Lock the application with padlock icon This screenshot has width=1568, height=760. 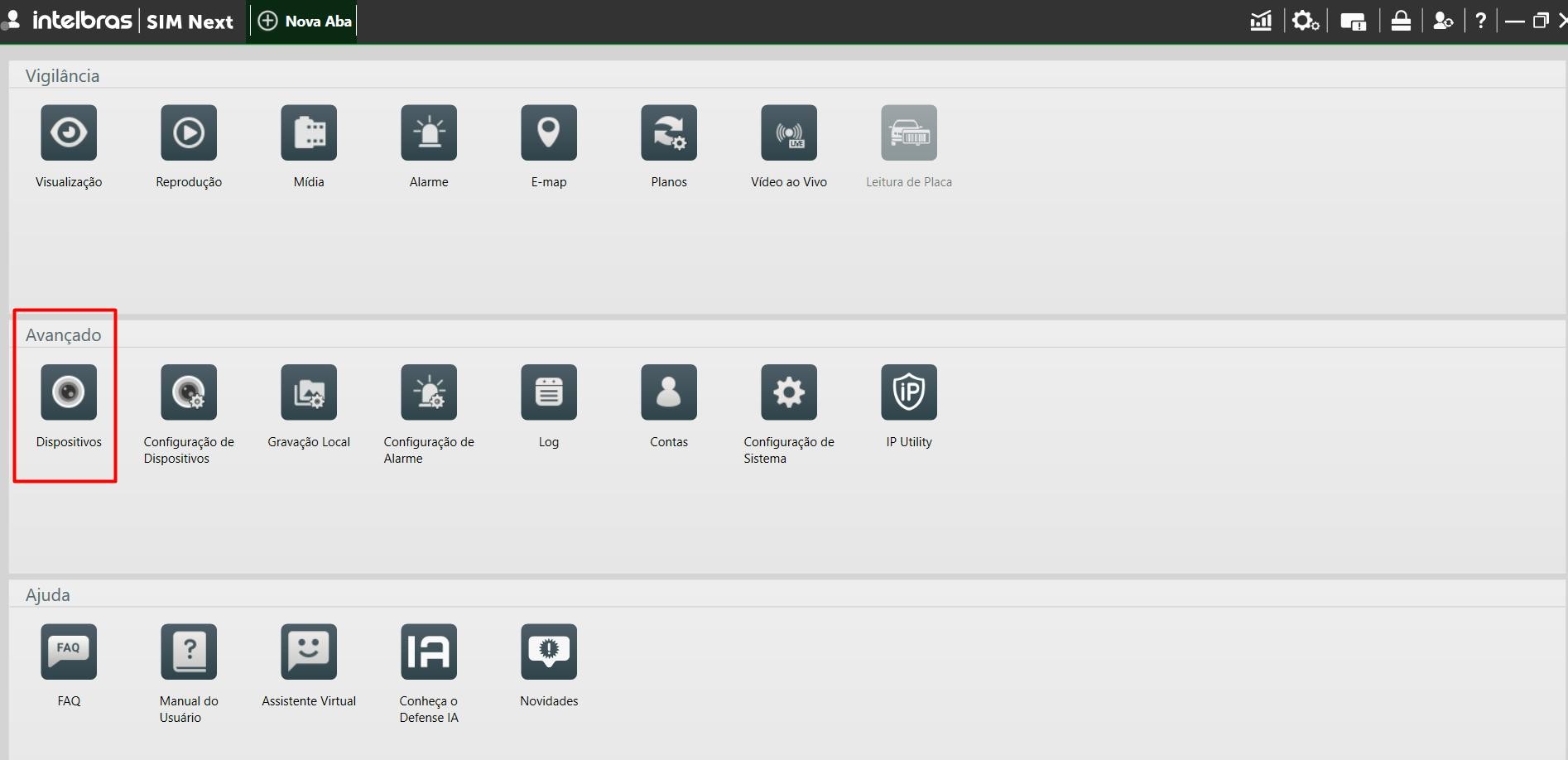[1401, 21]
